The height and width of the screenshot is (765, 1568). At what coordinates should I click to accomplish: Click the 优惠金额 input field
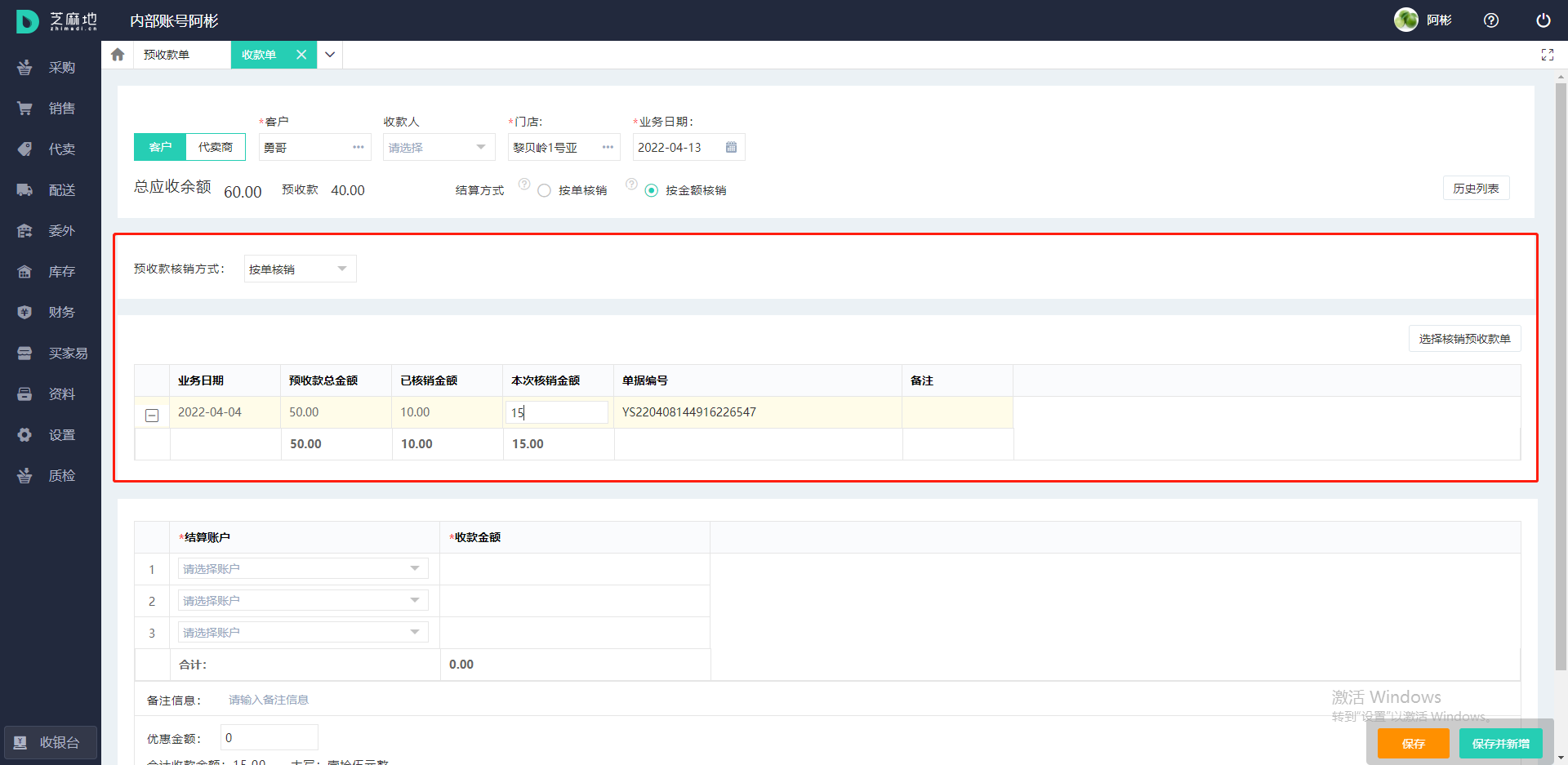pos(269,737)
